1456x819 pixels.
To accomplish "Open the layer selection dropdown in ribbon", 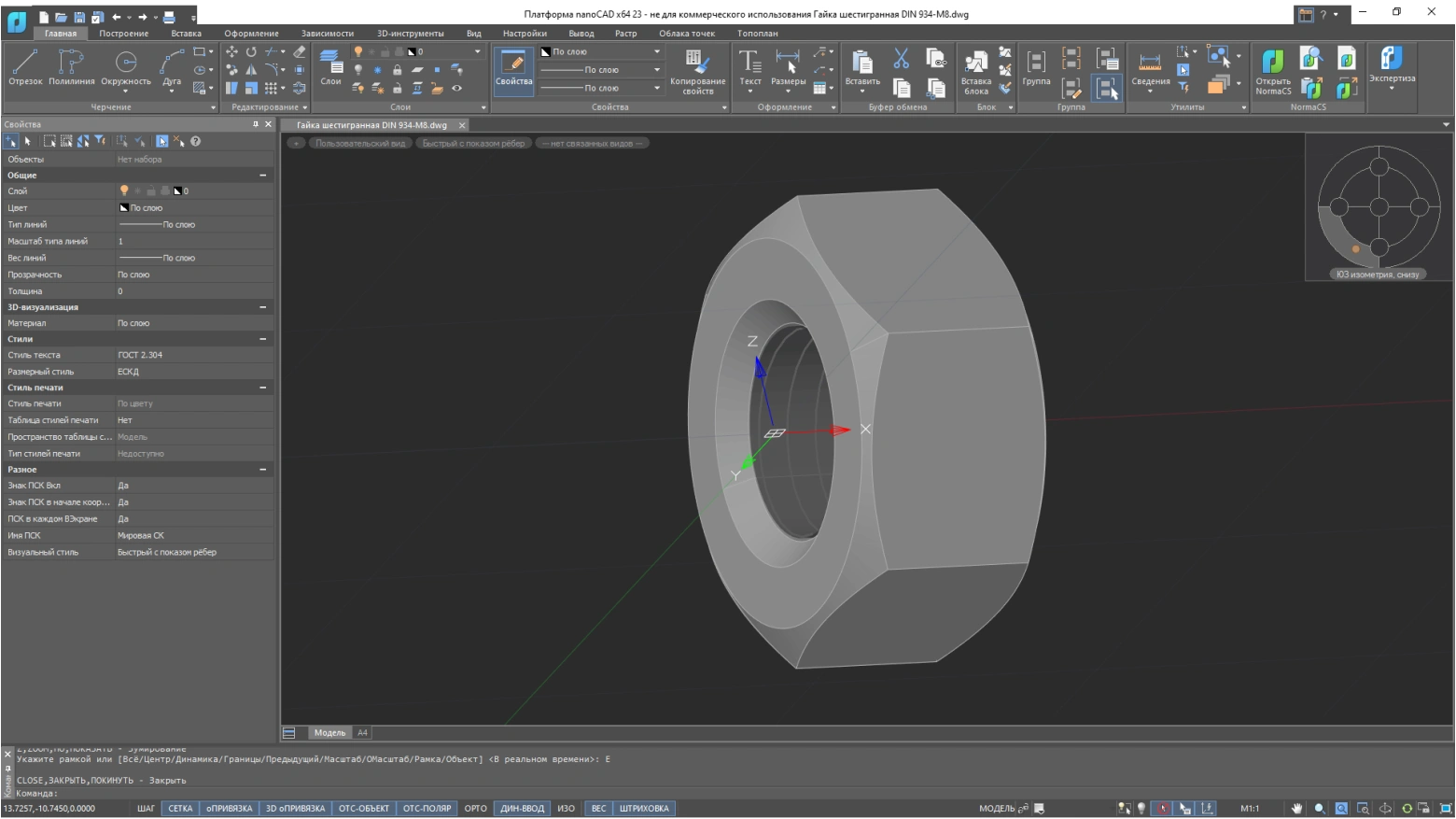I will (x=477, y=52).
